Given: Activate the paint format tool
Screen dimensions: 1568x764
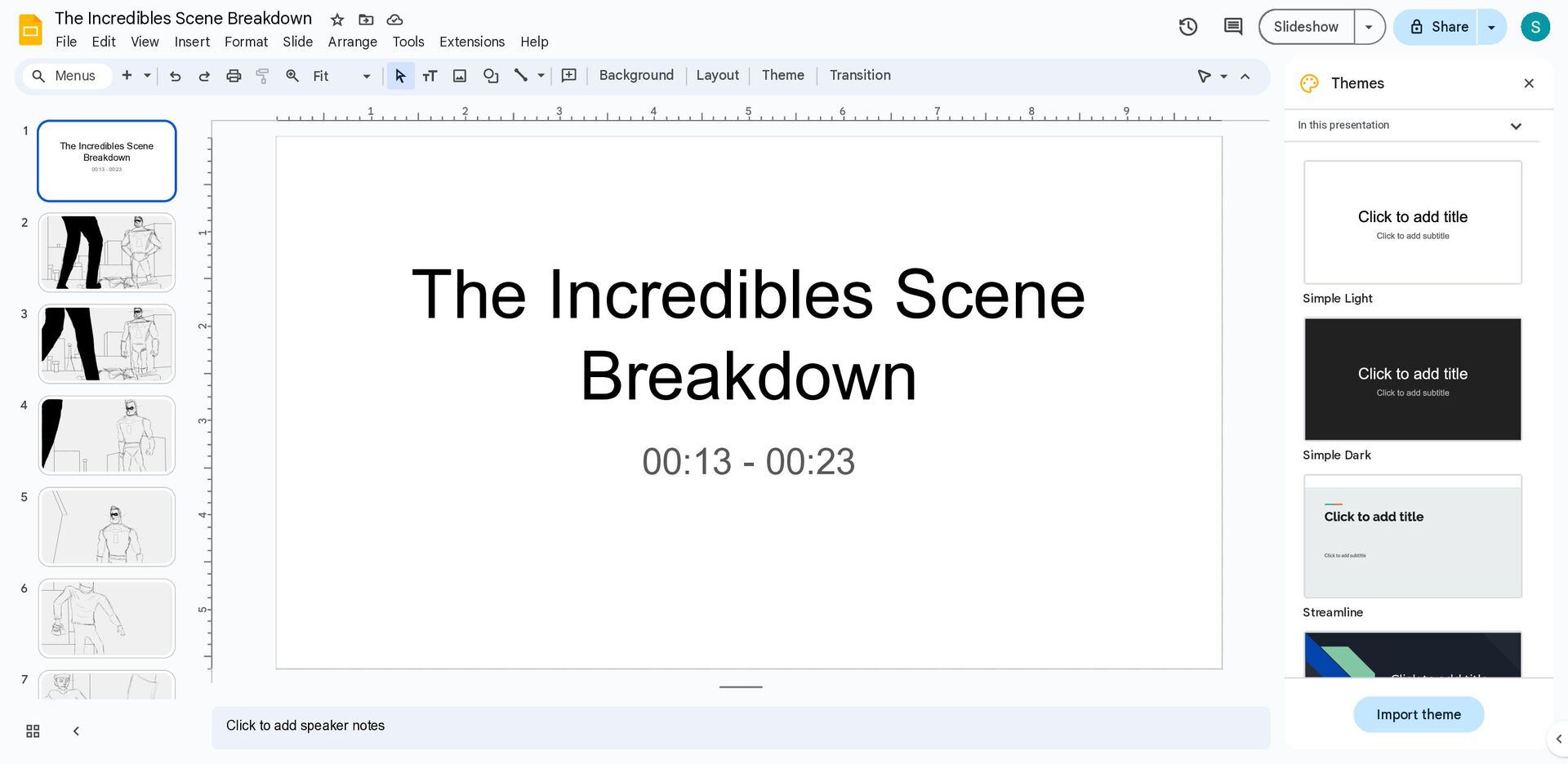Looking at the screenshot, I should coord(262,76).
